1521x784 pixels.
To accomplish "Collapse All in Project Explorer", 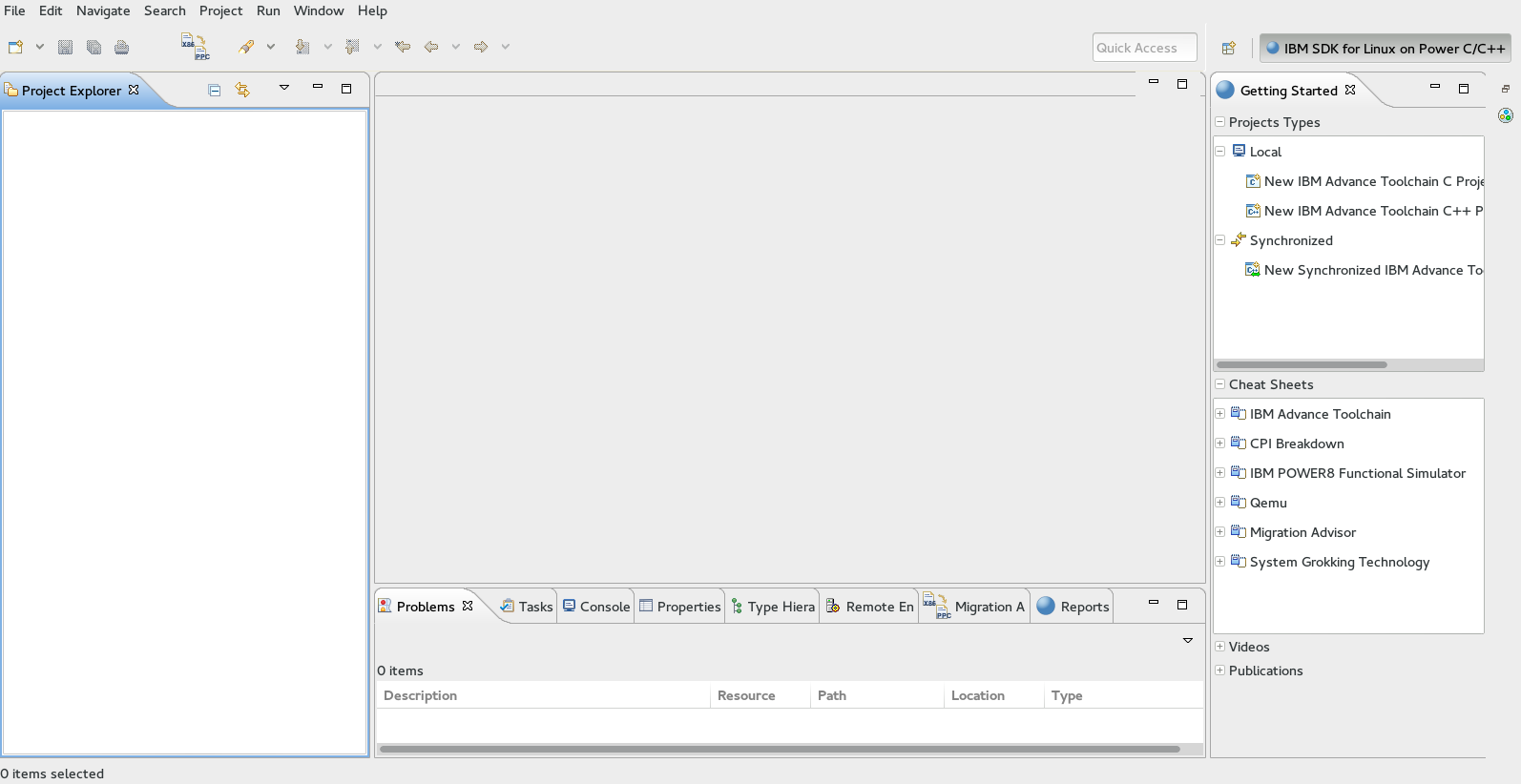I will tap(215, 90).
